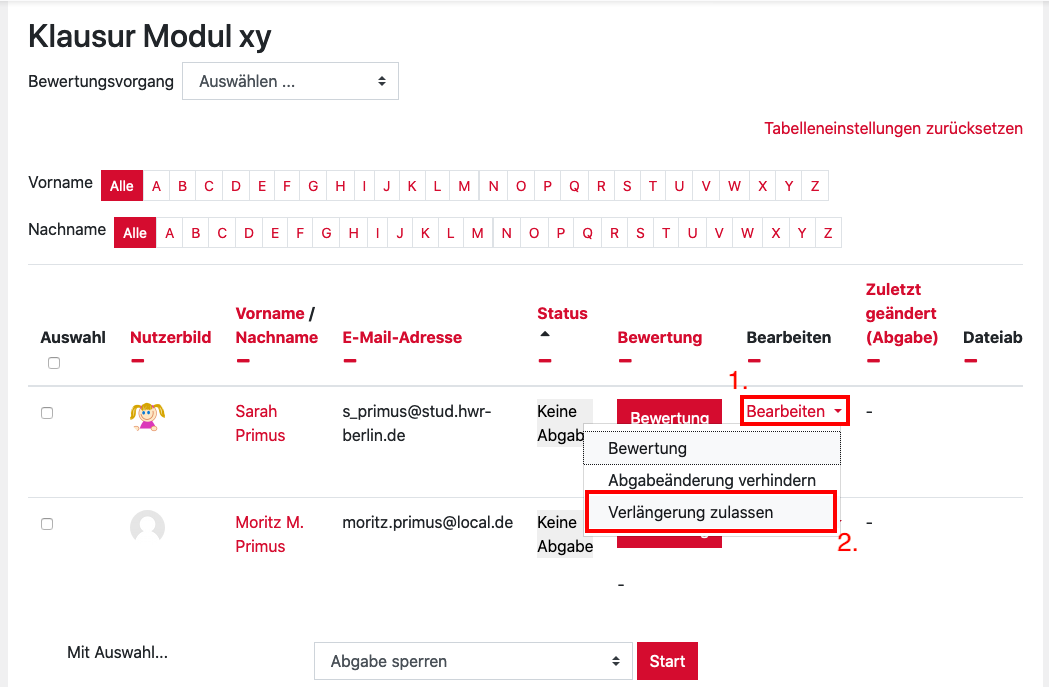This screenshot has width=1049, height=687.
Task: Click Moritz M. Primus's default avatar
Action: (x=148, y=526)
